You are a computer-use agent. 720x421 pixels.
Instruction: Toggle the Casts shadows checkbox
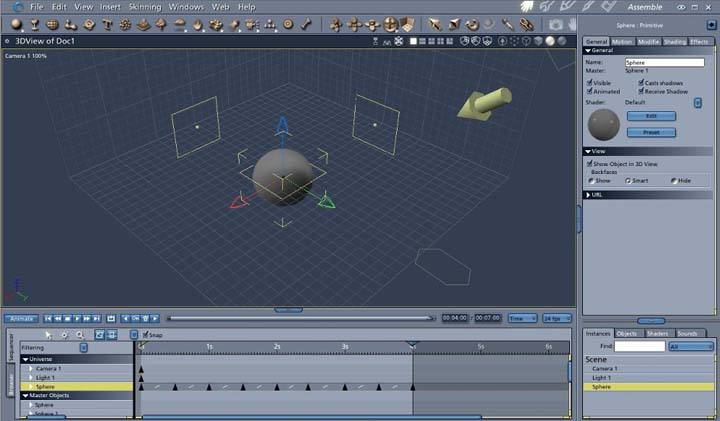641,82
